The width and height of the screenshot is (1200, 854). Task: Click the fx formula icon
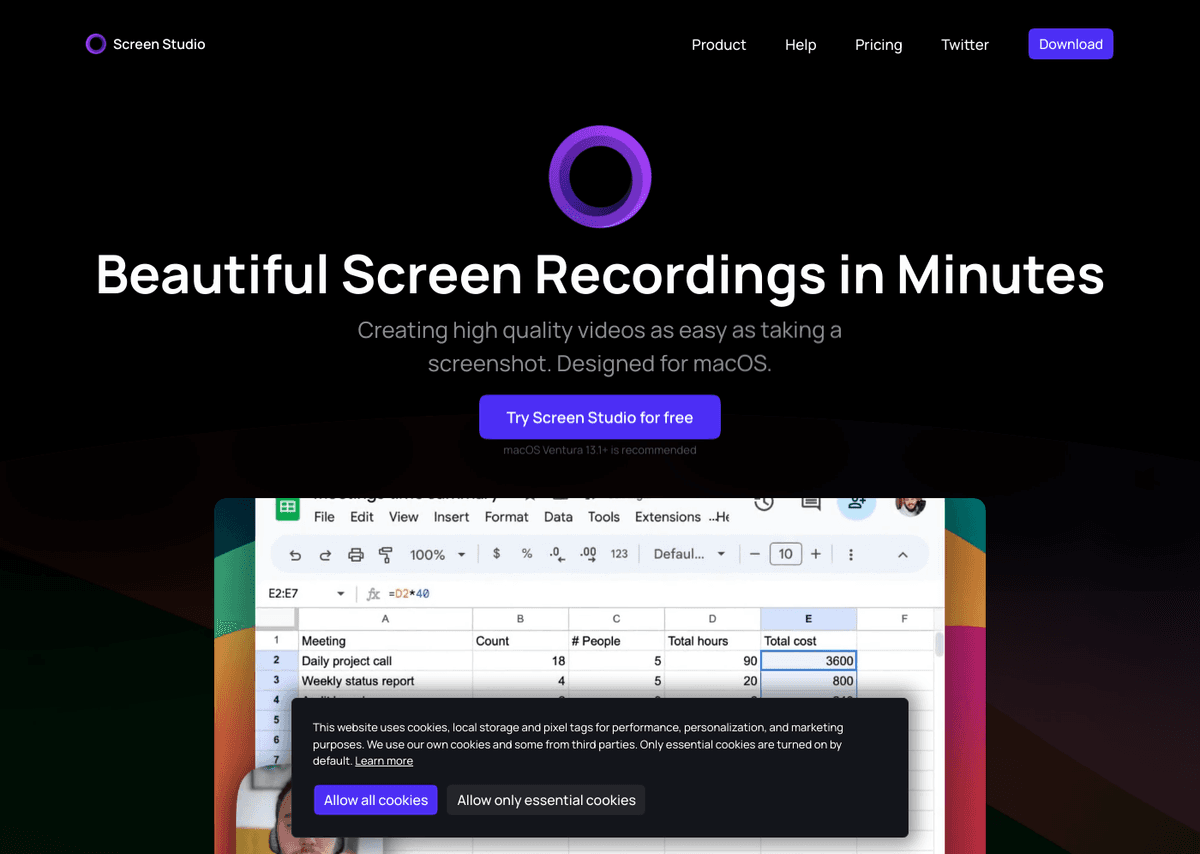pyautogui.click(x=374, y=593)
